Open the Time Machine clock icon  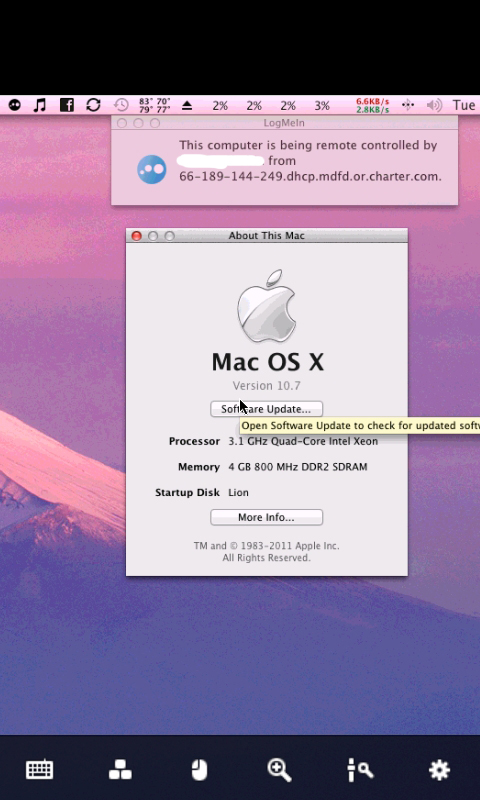(x=121, y=105)
